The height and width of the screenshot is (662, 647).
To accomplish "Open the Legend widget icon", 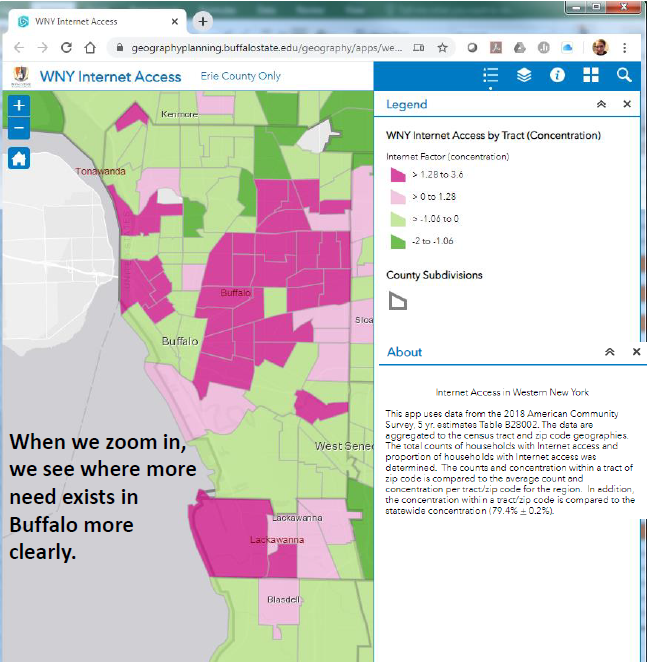I will (490, 75).
